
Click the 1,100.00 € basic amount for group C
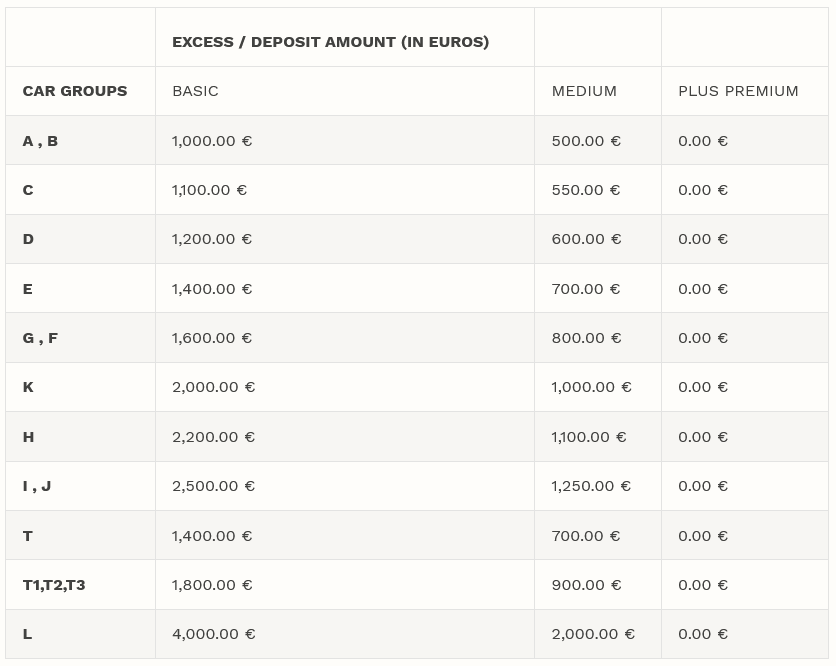(209, 190)
